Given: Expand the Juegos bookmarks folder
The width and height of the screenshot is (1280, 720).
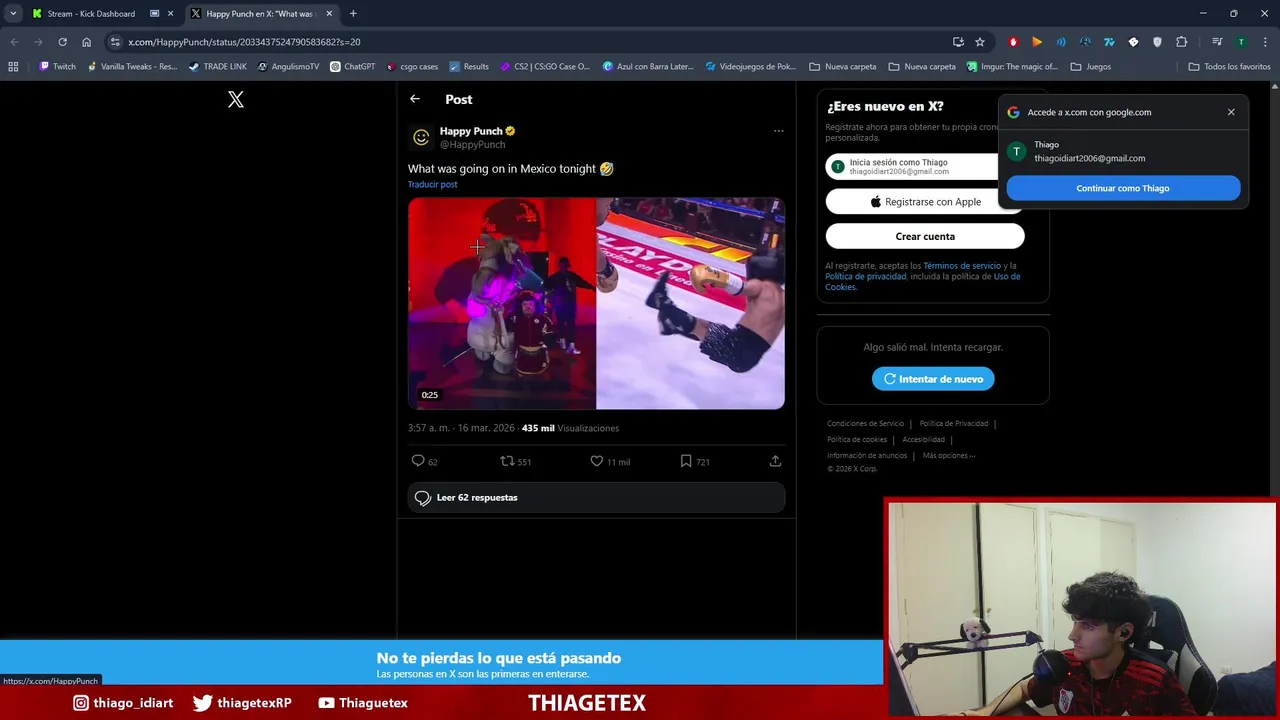Looking at the screenshot, I should click(x=1090, y=67).
